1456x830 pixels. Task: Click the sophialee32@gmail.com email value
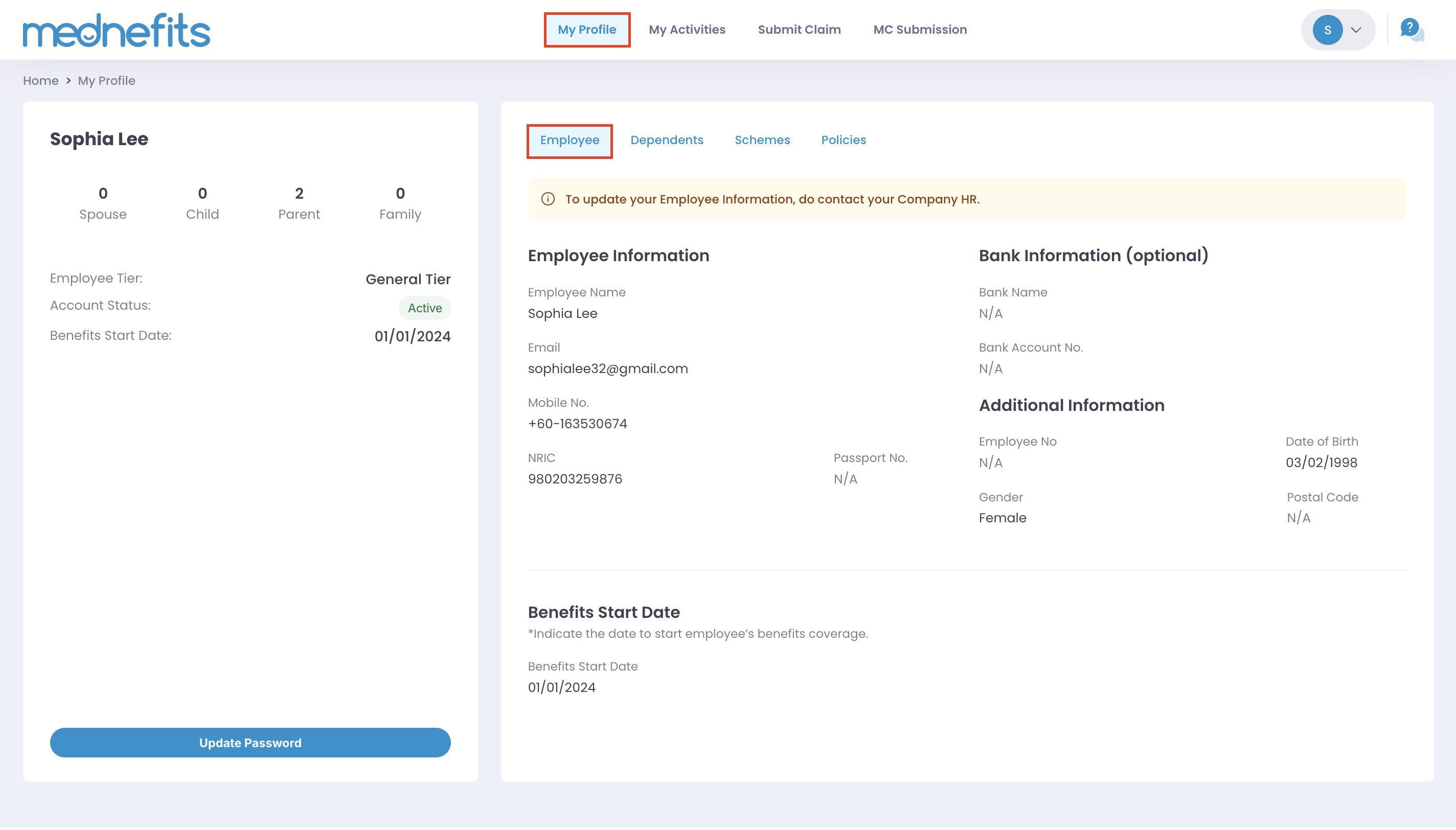pyautogui.click(x=608, y=369)
